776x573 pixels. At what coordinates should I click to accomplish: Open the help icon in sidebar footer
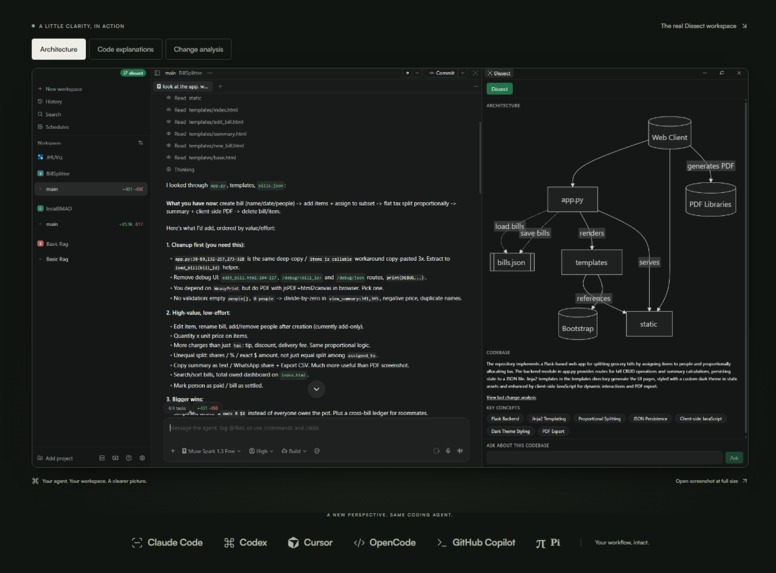click(129, 458)
